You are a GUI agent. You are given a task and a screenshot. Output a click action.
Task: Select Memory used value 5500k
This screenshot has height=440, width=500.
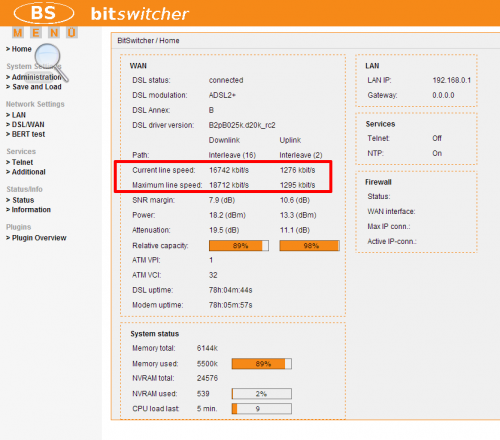pyautogui.click(x=207, y=364)
